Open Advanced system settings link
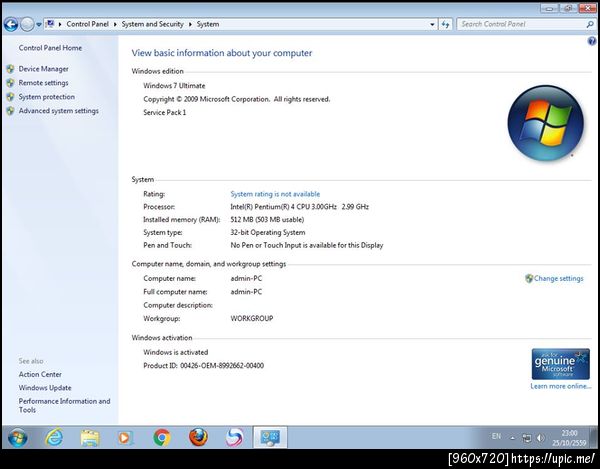Screen dimensions: 600x469 [59, 111]
